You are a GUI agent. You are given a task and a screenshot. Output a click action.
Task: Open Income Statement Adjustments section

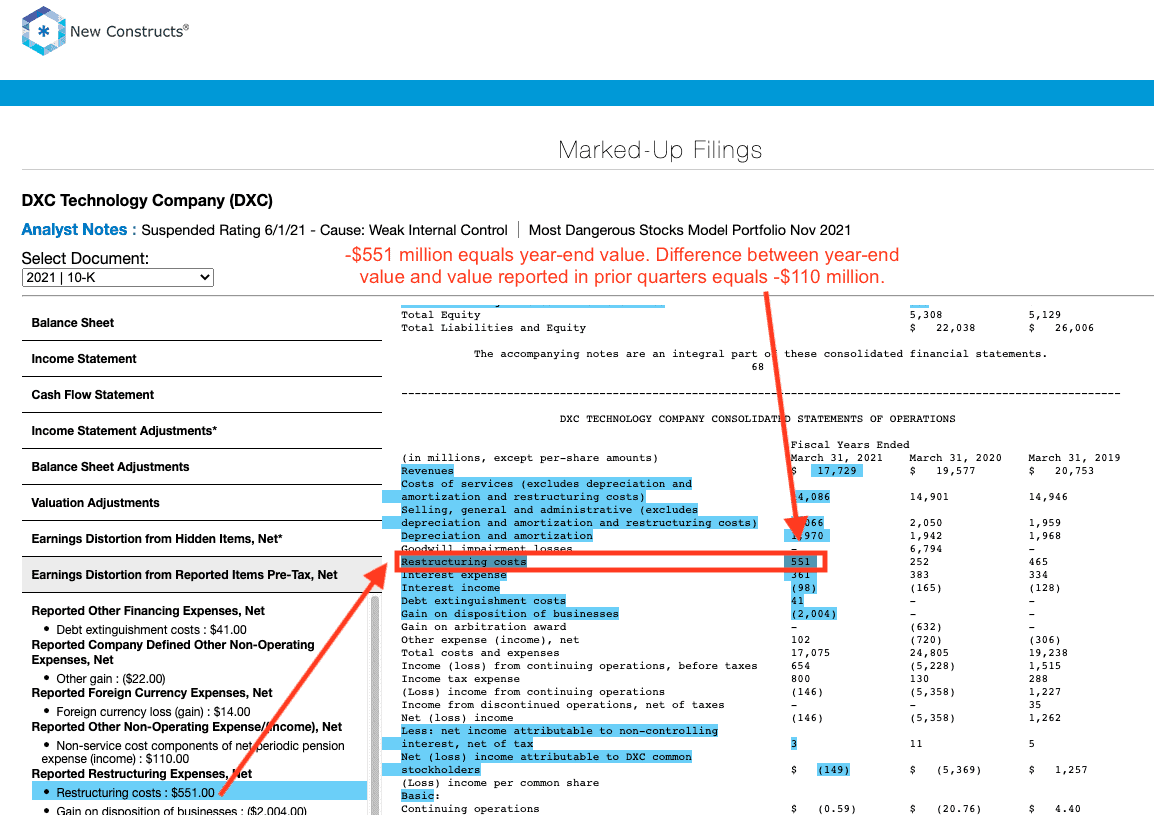coord(202,431)
